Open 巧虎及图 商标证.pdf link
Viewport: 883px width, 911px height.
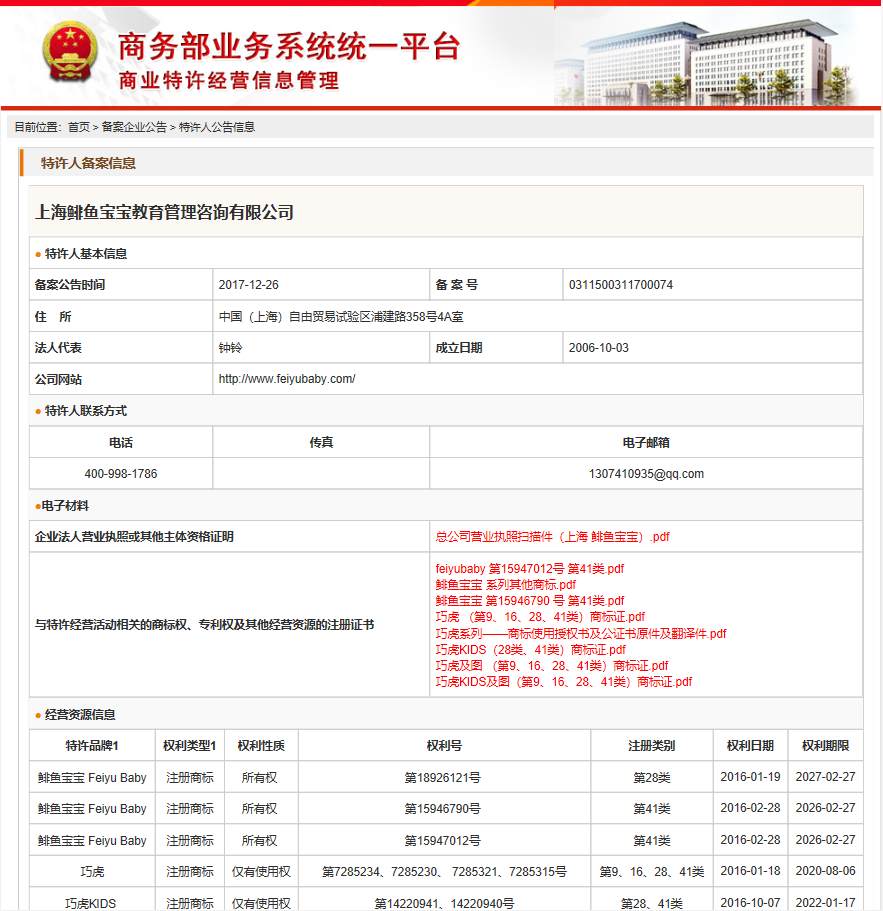[x=552, y=666]
